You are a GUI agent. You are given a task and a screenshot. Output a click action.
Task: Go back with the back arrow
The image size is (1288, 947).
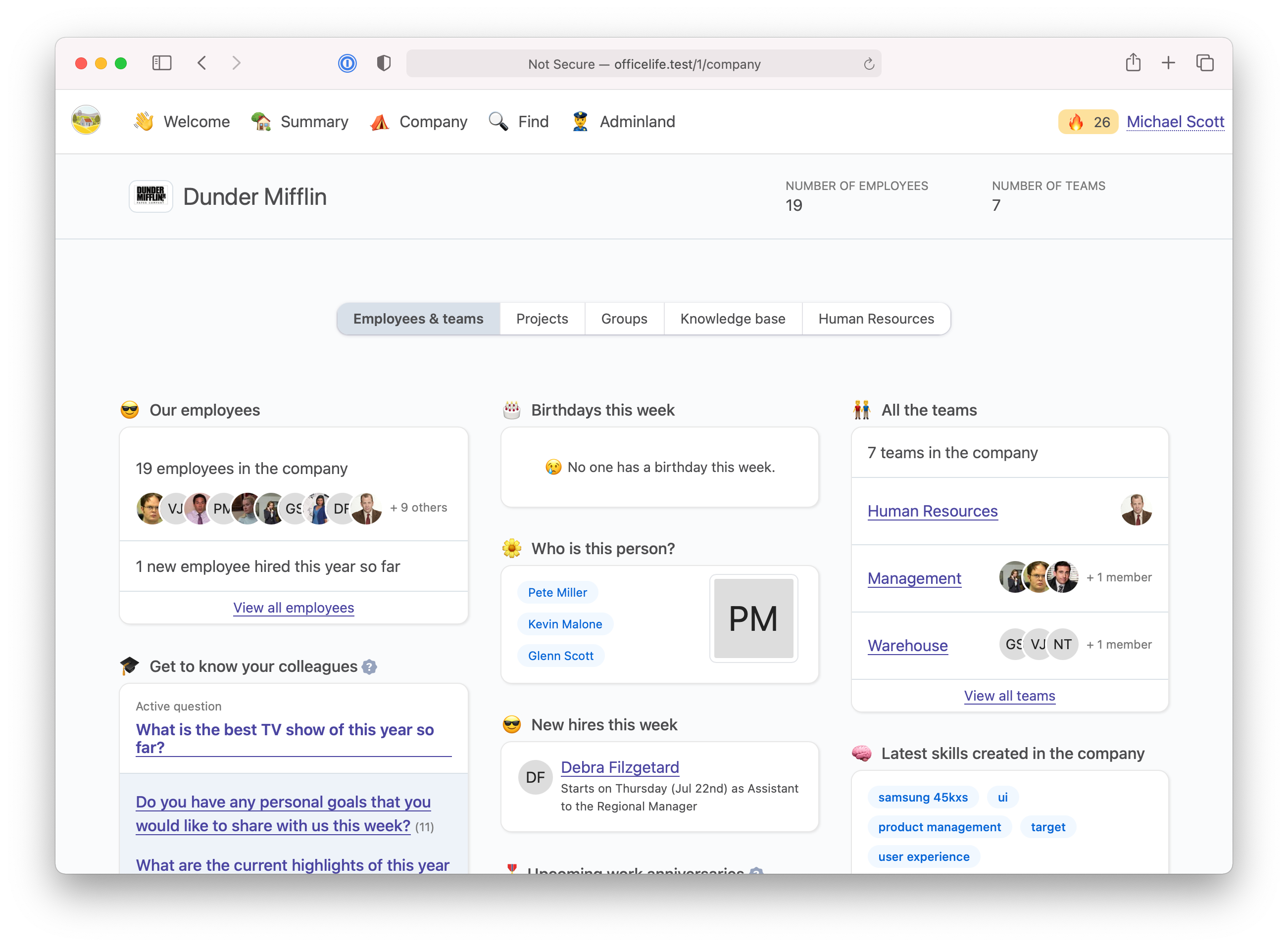click(x=202, y=63)
